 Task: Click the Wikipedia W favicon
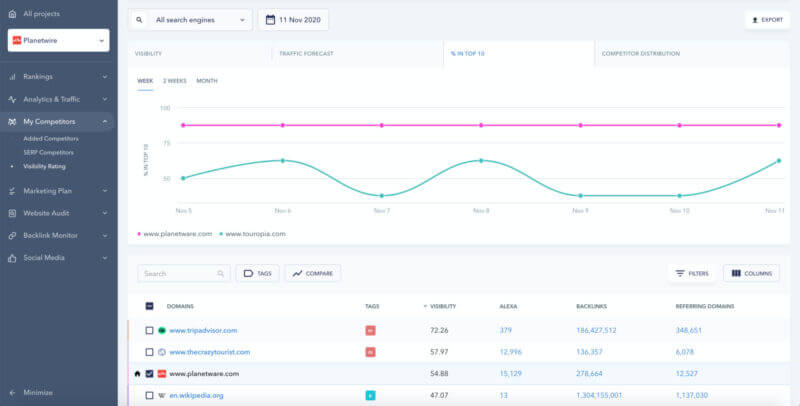pos(162,395)
